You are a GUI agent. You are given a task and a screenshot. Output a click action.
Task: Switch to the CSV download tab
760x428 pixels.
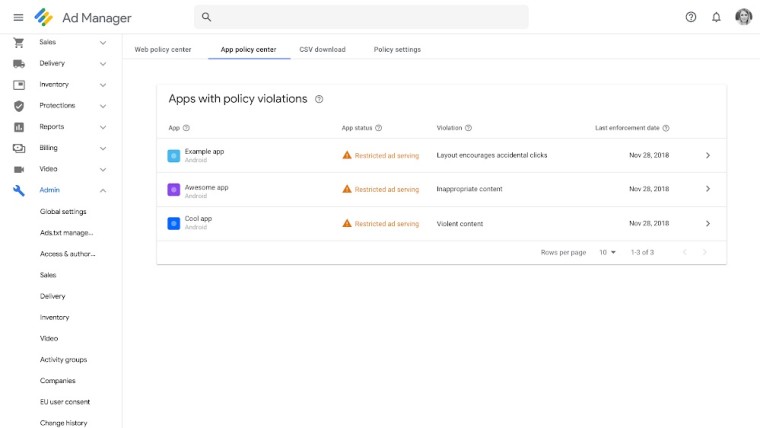pos(322,49)
